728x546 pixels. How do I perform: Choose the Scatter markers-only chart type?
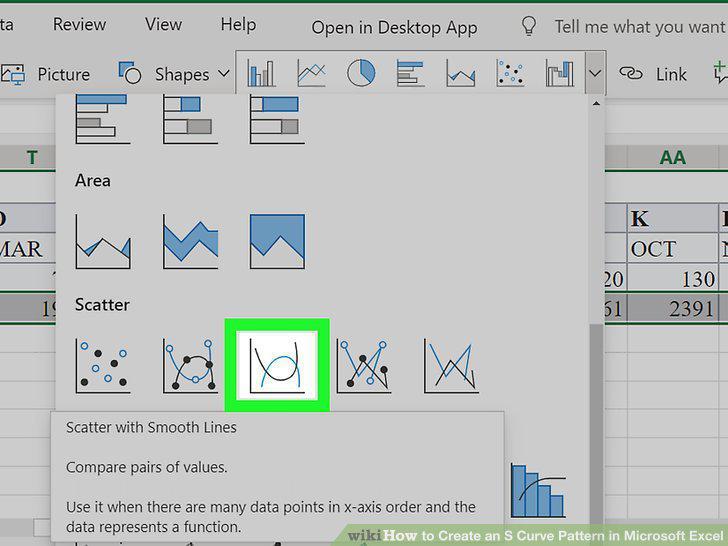[x=103, y=366]
